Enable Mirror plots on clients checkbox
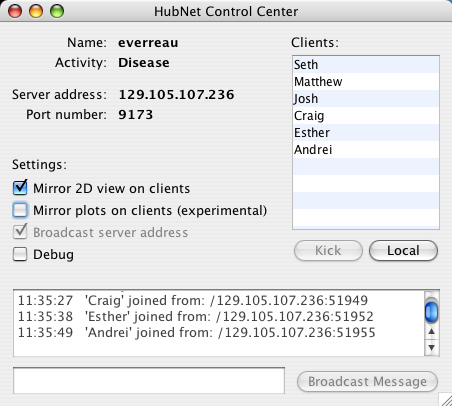Viewport: 452px width, 406px height. click(x=20, y=210)
